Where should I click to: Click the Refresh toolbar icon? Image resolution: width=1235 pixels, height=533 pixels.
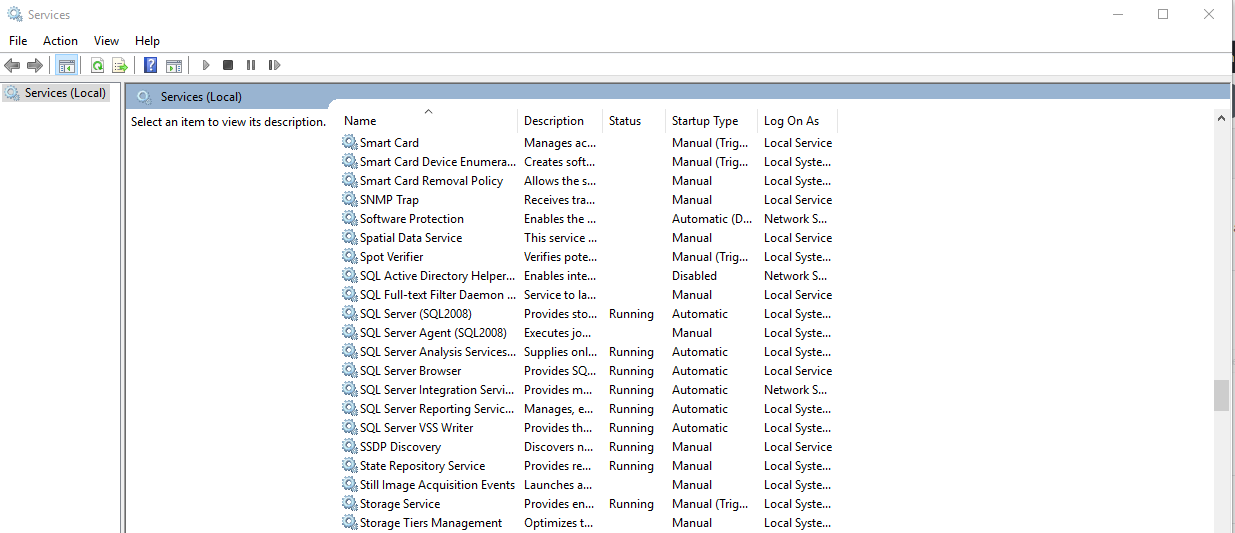[x=97, y=65]
